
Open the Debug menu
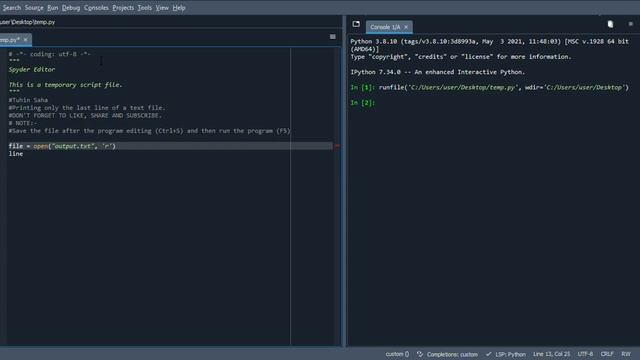pyautogui.click(x=71, y=8)
